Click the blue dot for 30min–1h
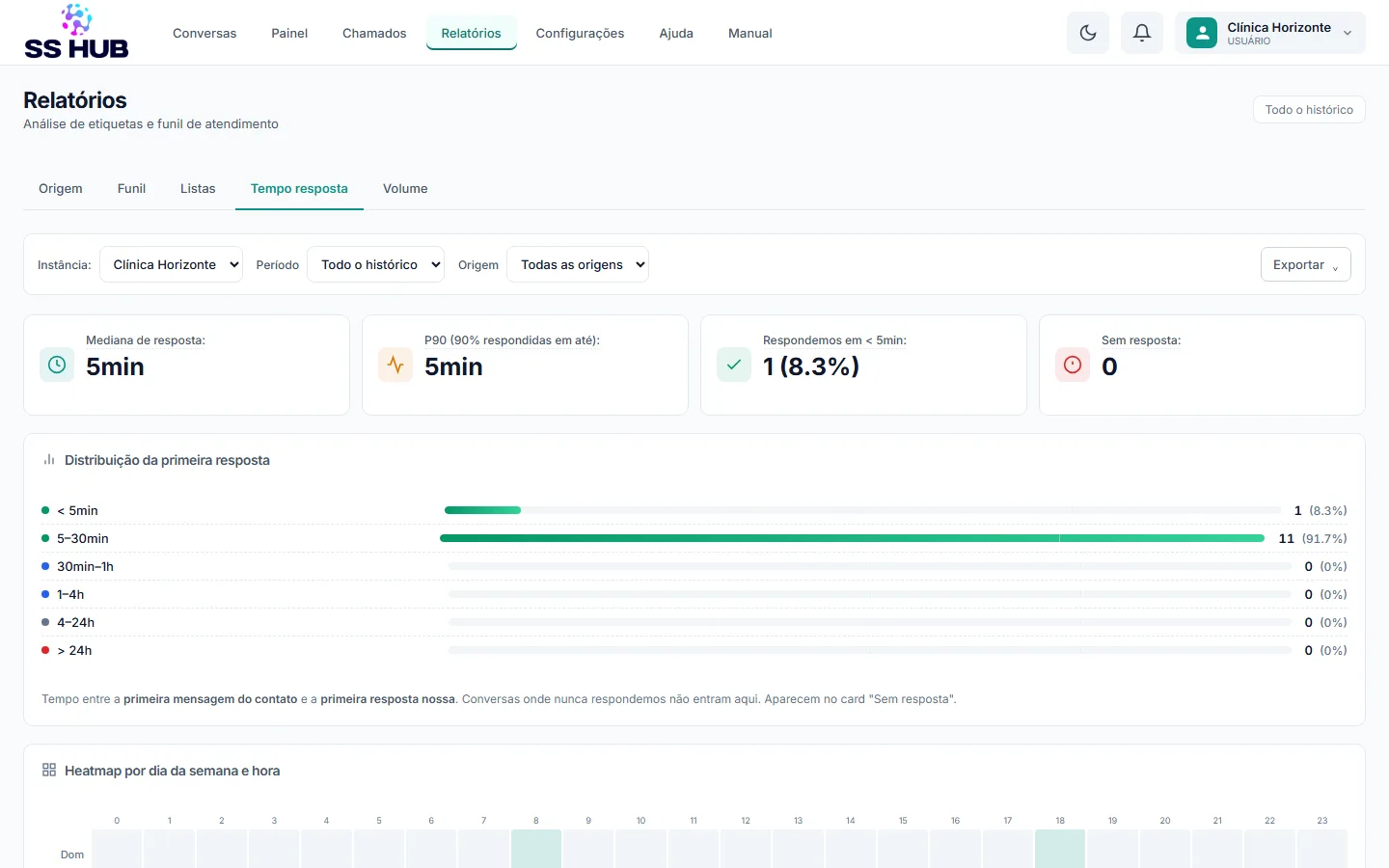 tap(45, 566)
